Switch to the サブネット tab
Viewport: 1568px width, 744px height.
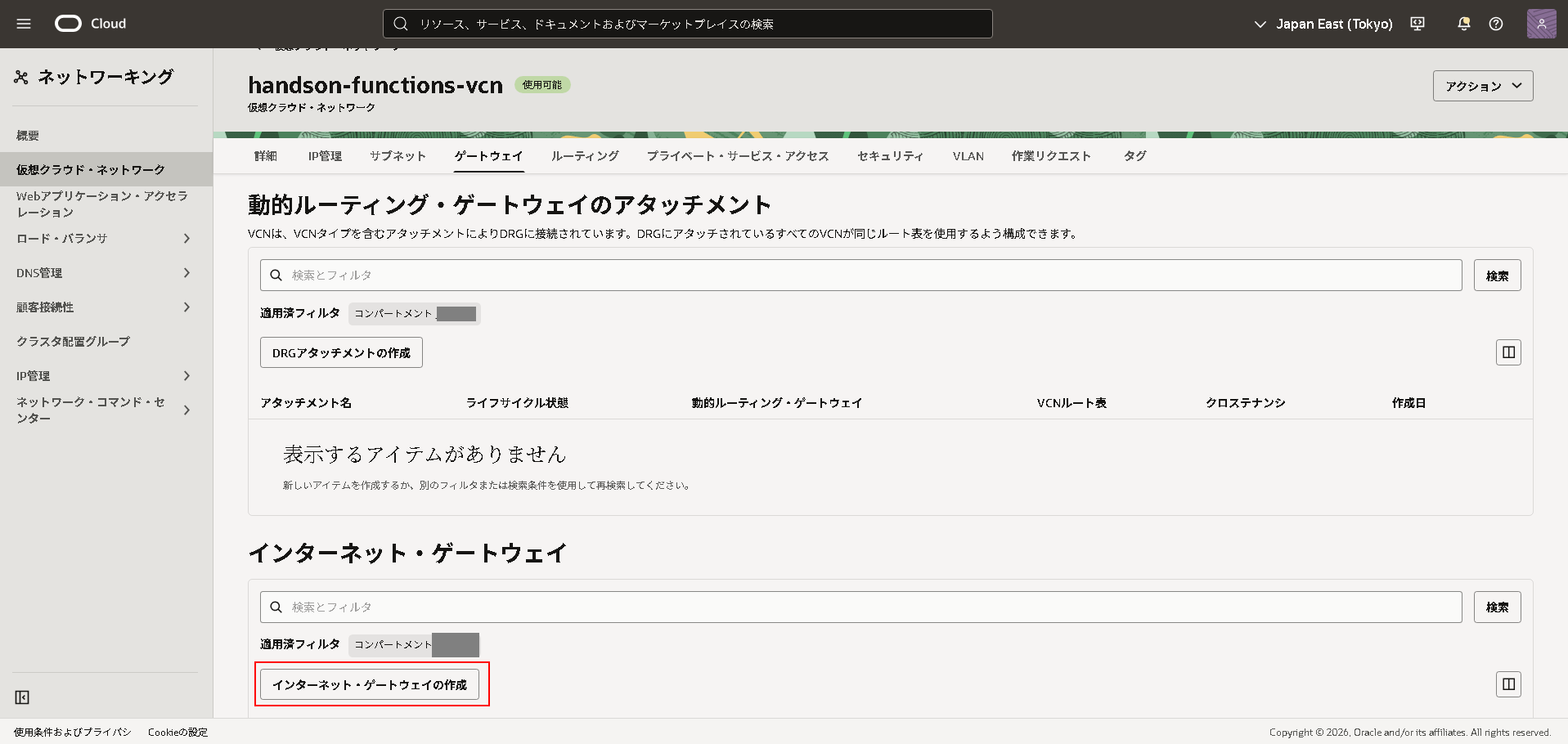[x=398, y=156]
